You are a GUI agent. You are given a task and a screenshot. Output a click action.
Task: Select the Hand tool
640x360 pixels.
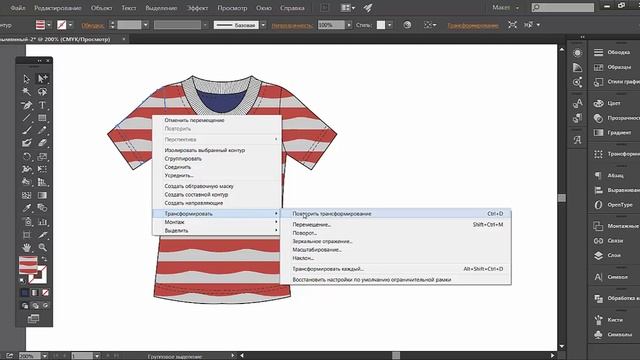[x=27, y=247]
